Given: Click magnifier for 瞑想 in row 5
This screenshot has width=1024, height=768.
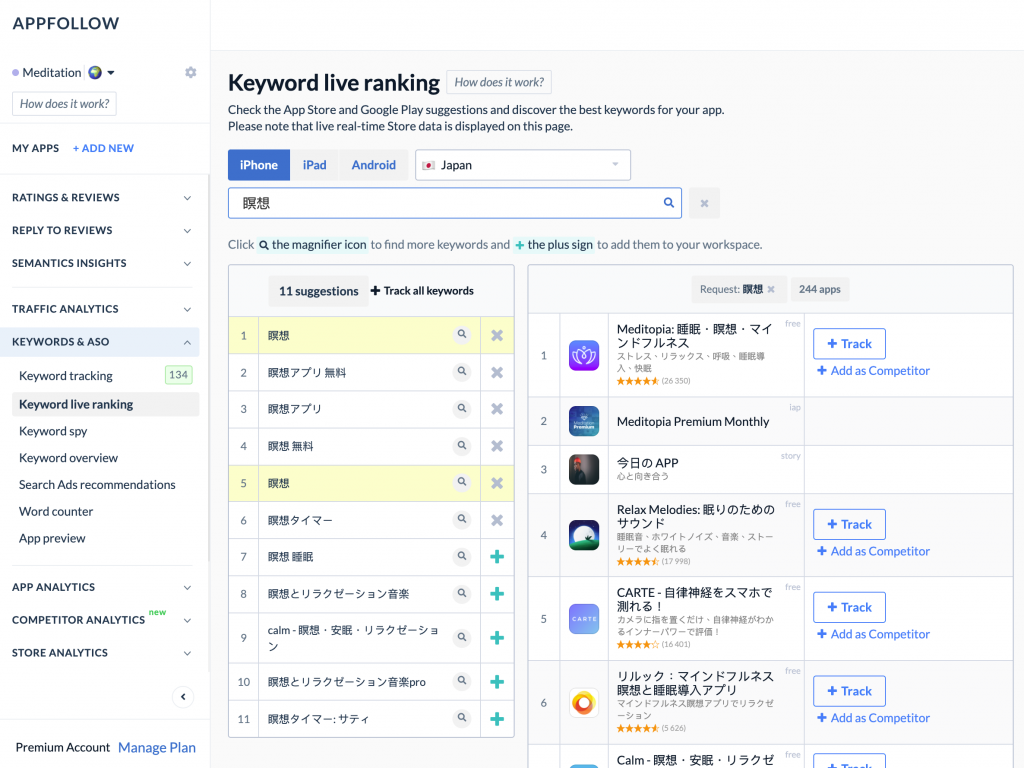Looking at the screenshot, I should pyautogui.click(x=462, y=482).
